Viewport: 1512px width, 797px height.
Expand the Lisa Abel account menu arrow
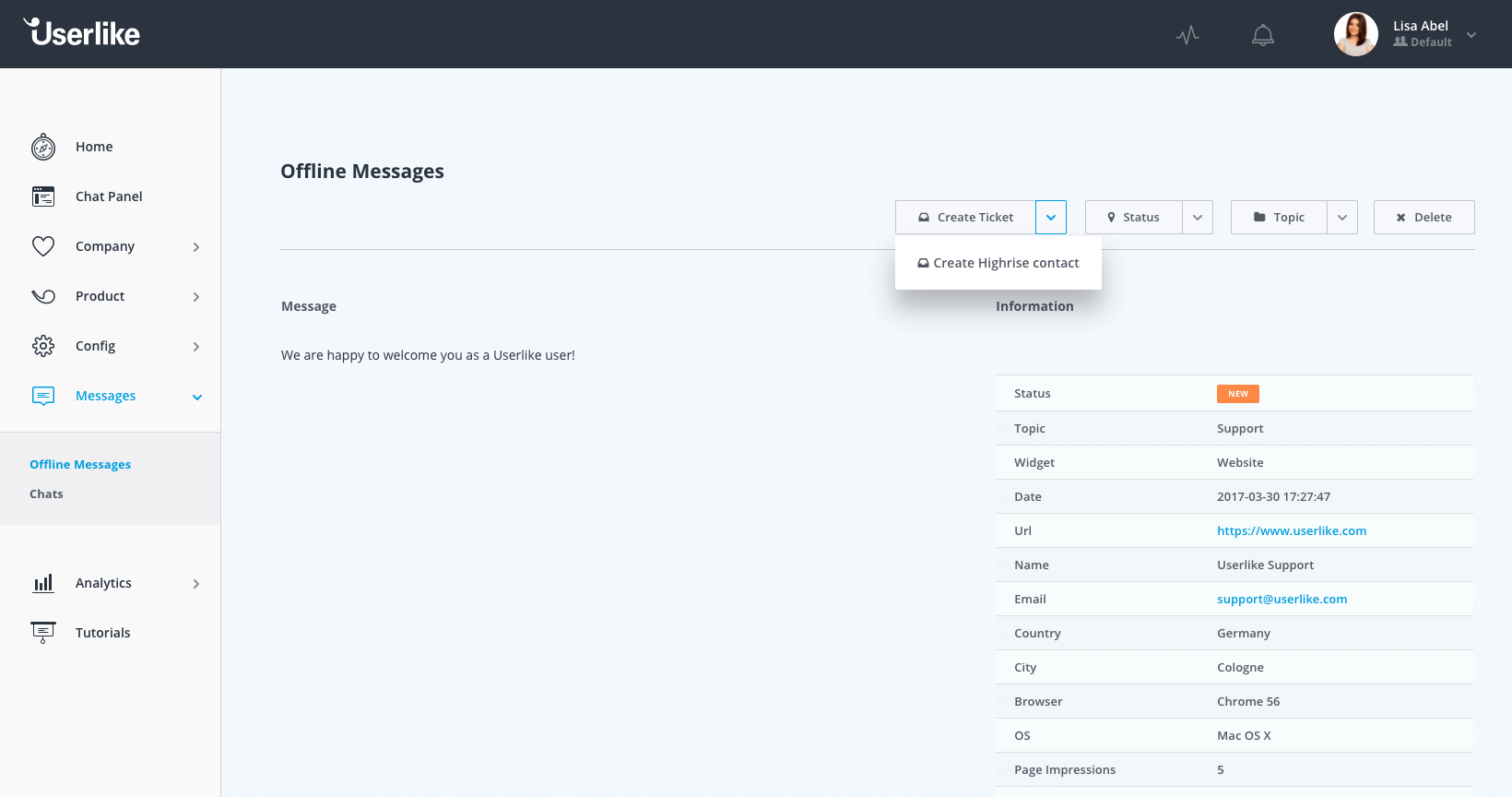[x=1471, y=35]
